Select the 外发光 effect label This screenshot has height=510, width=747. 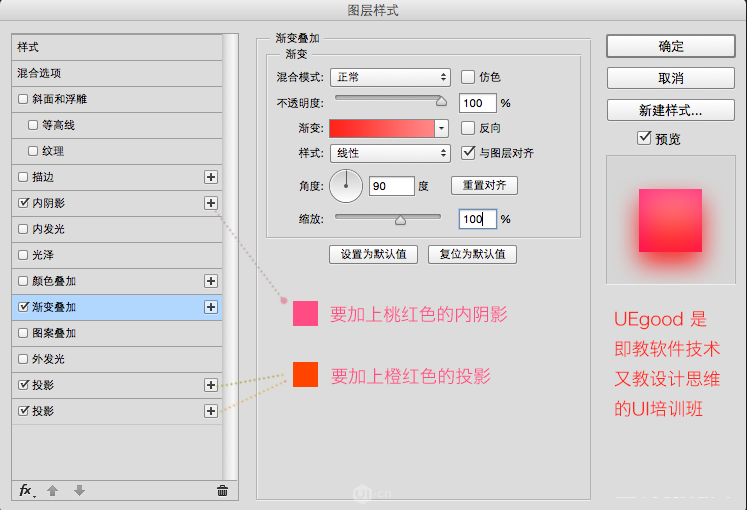tap(48, 359)
